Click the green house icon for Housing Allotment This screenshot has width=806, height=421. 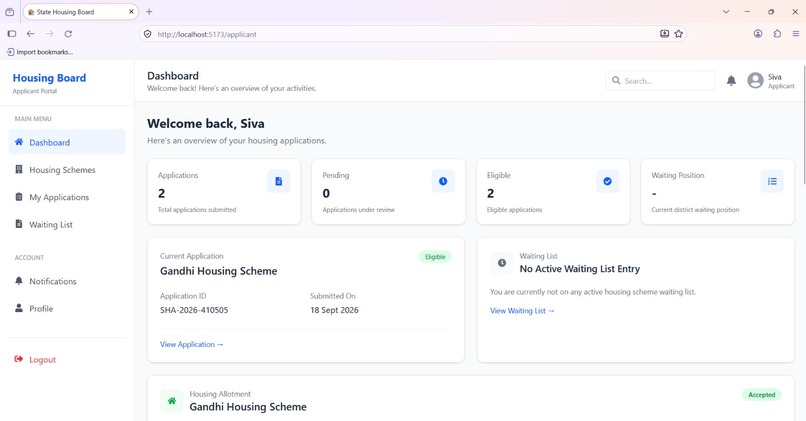172,400
